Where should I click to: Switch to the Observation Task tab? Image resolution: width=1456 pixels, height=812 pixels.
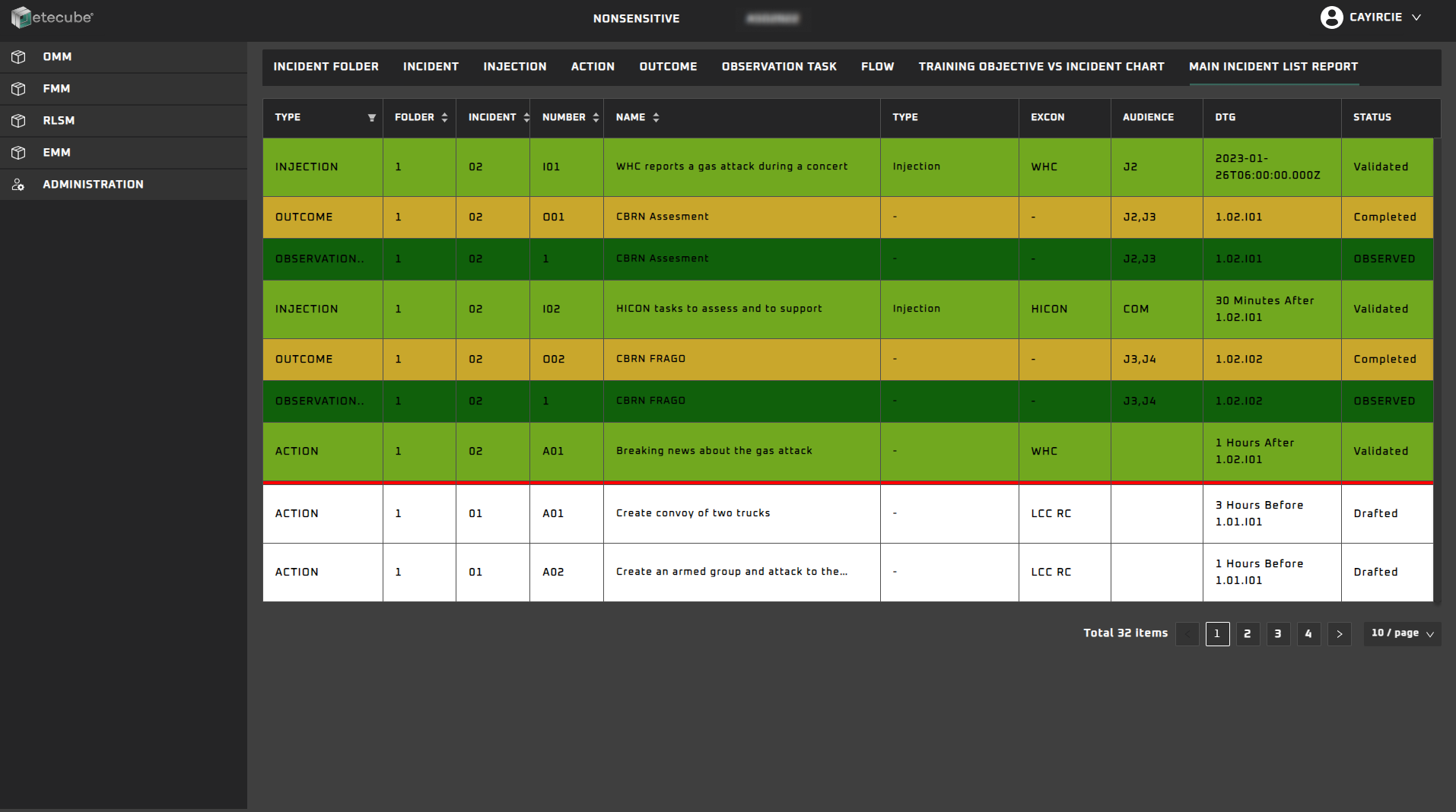click(779, 67)
